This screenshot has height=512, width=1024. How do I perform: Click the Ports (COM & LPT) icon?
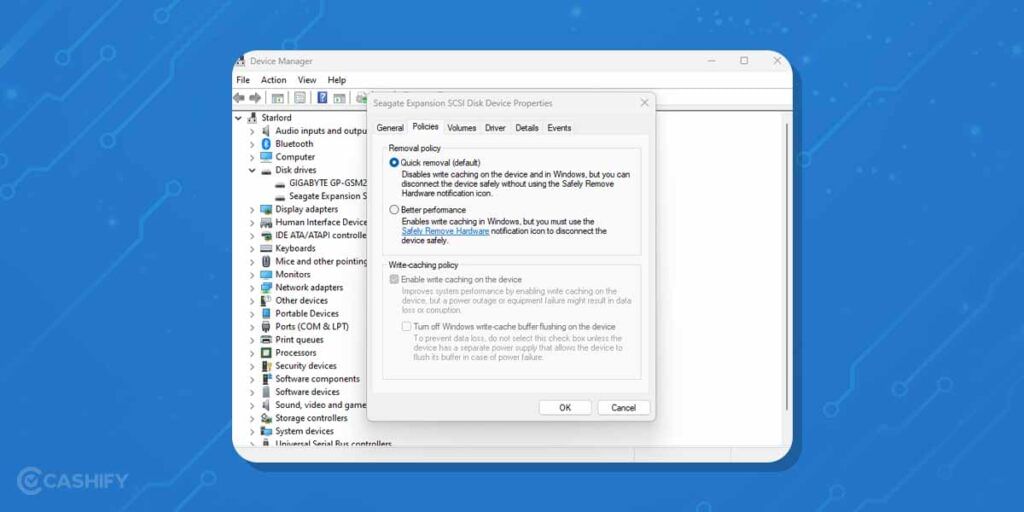(x=266, y=327)
